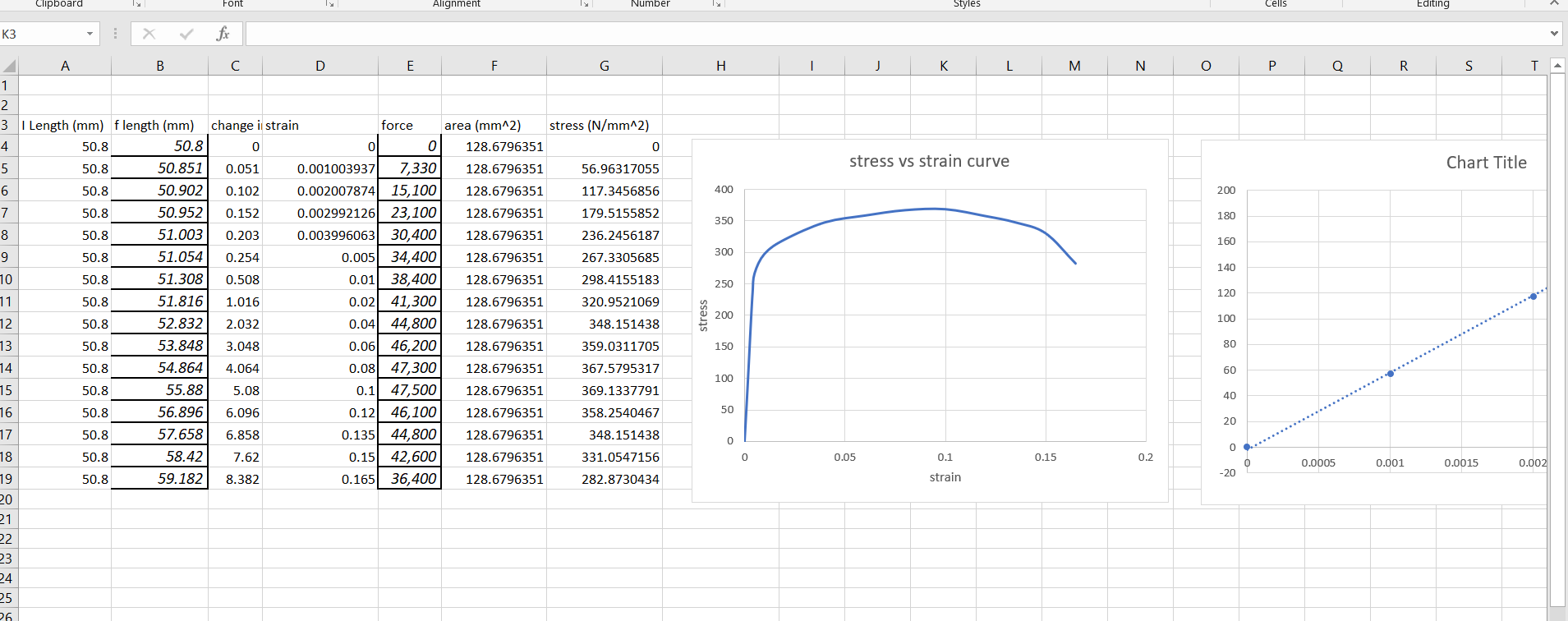Image resolution: width=1568 pixels, height=621 pixels.
Task: Select the cell containing 50.851
Action: [160, 168]
